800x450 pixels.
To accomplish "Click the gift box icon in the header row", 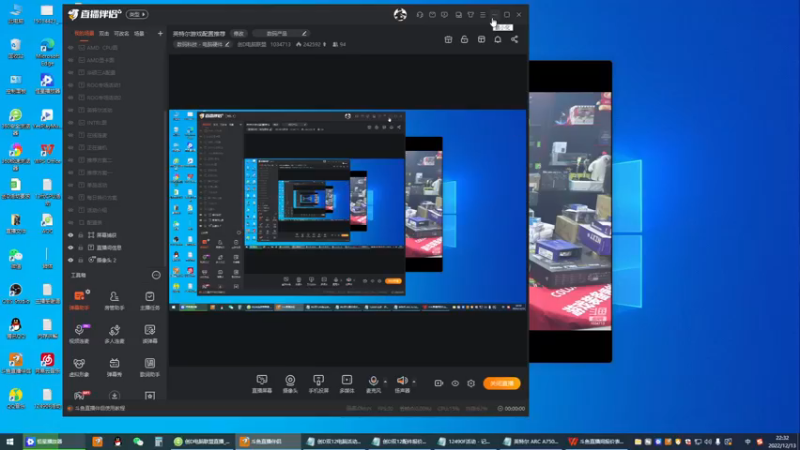I will point(448,39).
